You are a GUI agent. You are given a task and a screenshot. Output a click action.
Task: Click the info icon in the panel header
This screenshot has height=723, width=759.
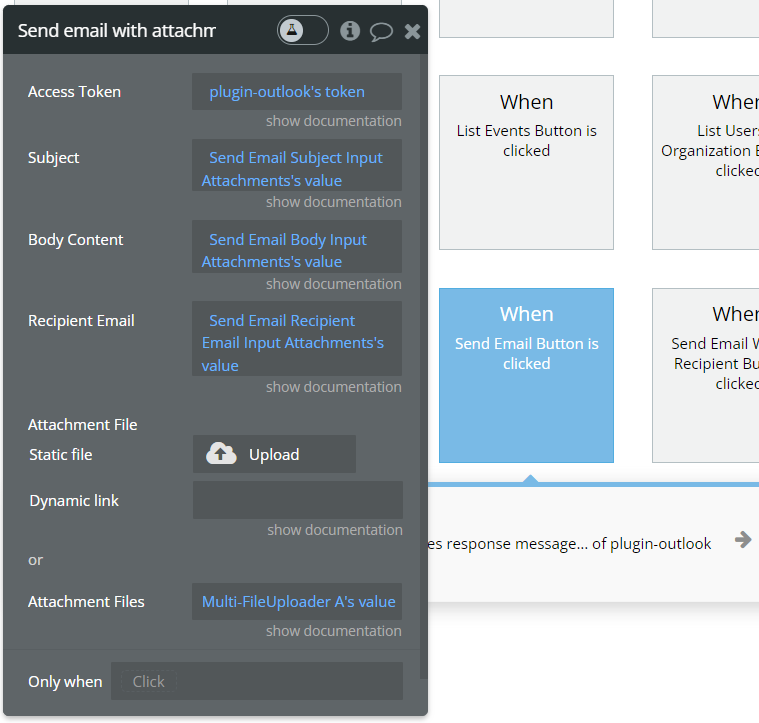coord(350,31)
